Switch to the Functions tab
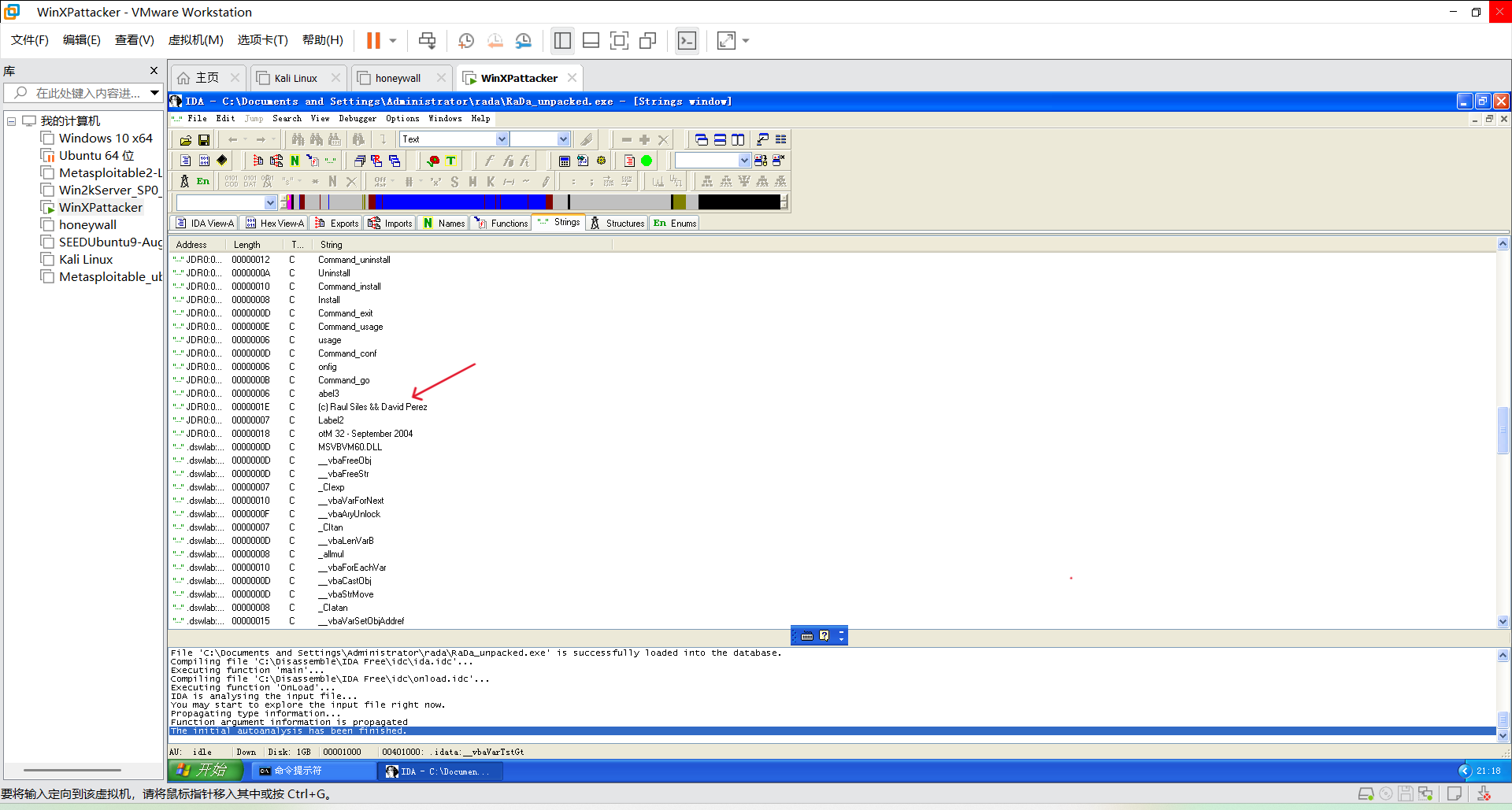The height and width of the screenshot is (810, 1512). (501, 224)
